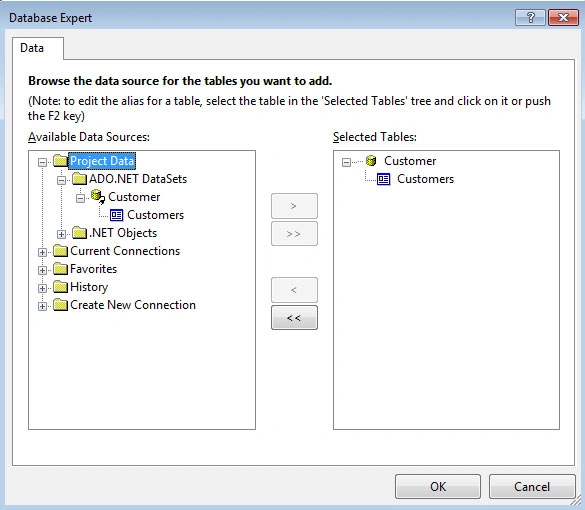Screen dimensions: 585x510
Task: Select the .NET Objects label
Action: (x=123, y=233)
